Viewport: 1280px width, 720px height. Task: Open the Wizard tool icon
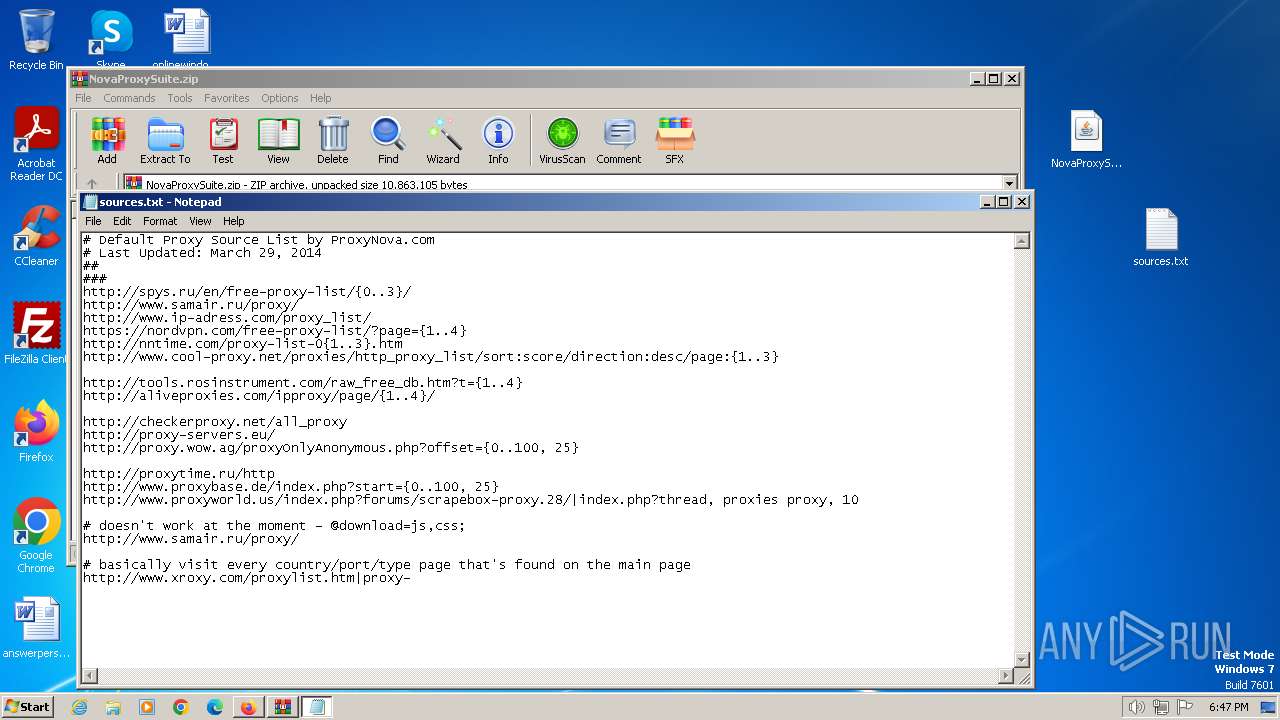443,140
